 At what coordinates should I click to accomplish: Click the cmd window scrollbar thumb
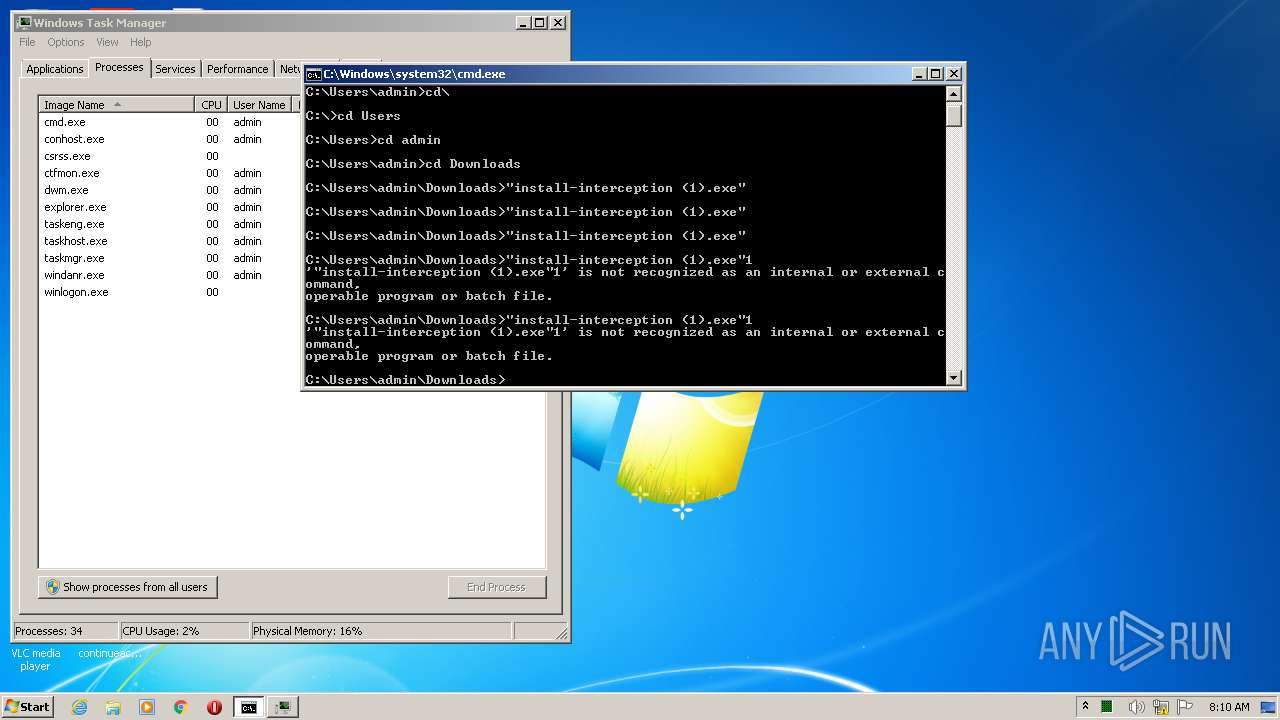pos(954,114)
